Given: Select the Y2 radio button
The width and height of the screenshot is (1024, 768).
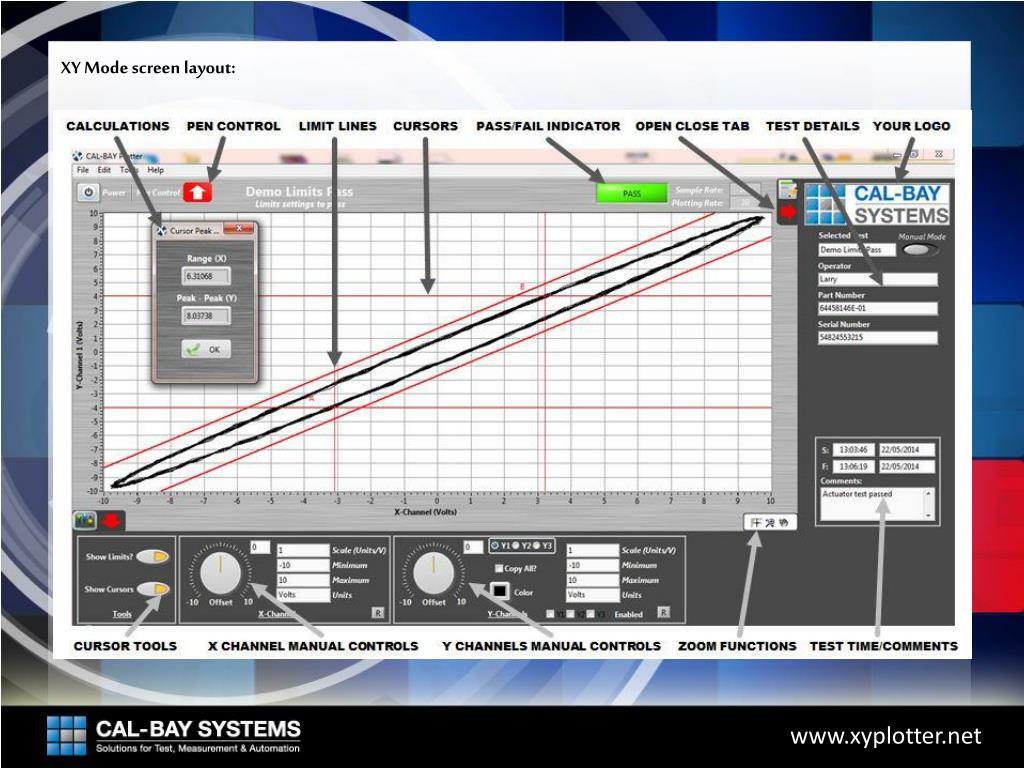Looking at the screenshot, I should coord(515,545).
